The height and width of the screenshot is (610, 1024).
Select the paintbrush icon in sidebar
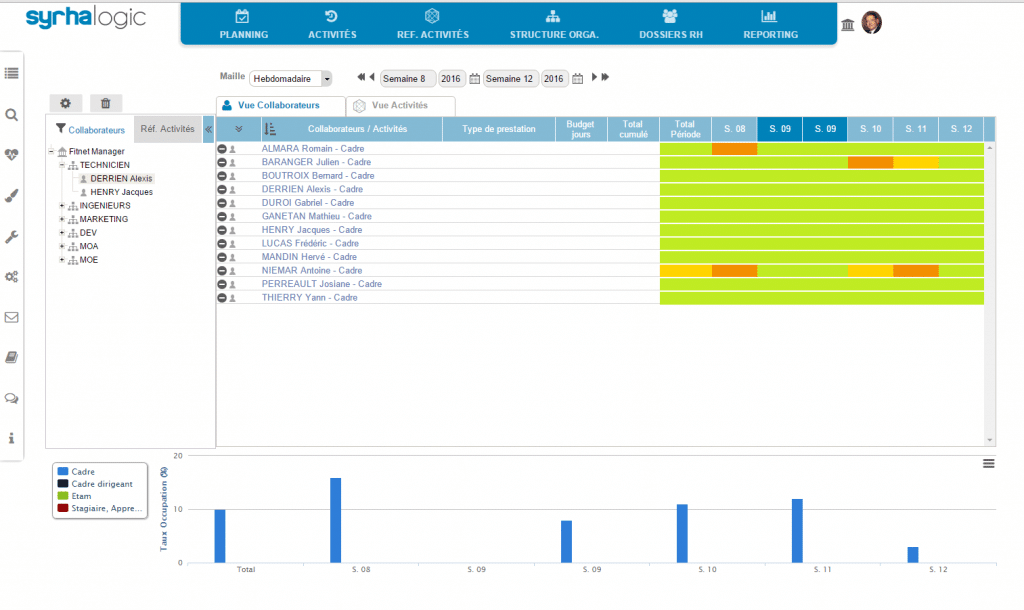(x=12, y=196)
